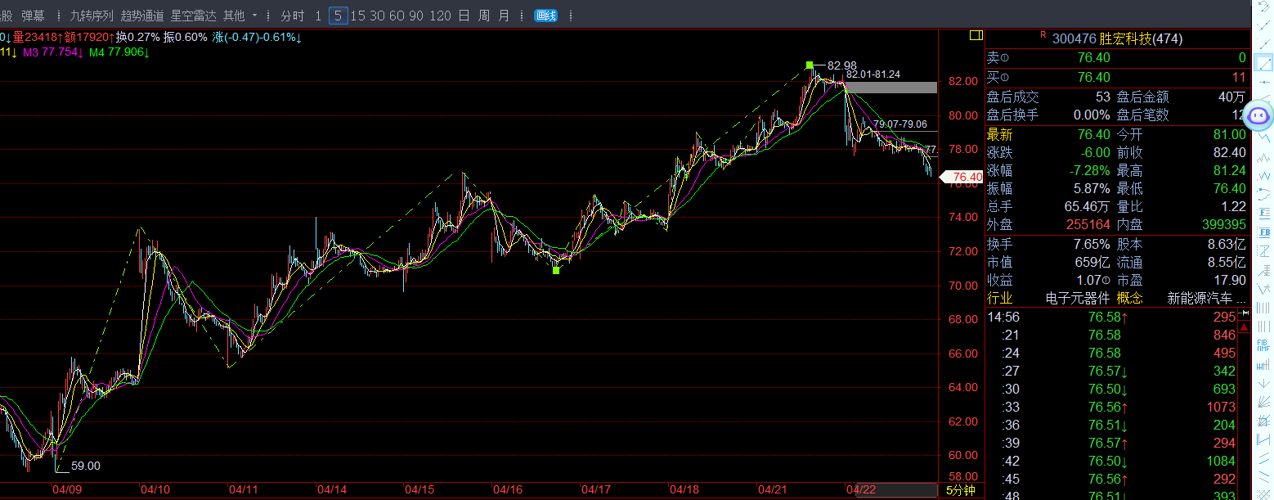
Task: Click the 04/22 date label
Action: [x=861, y=490]
